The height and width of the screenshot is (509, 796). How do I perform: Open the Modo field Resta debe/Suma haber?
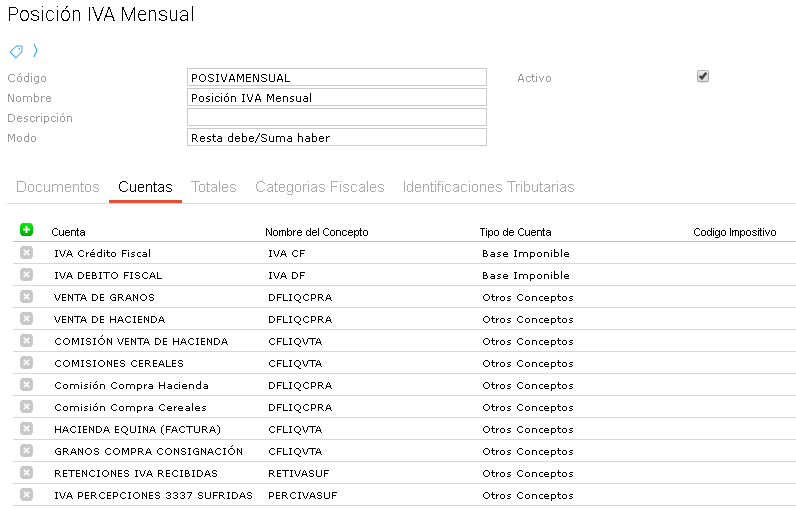tap(337, 138)
